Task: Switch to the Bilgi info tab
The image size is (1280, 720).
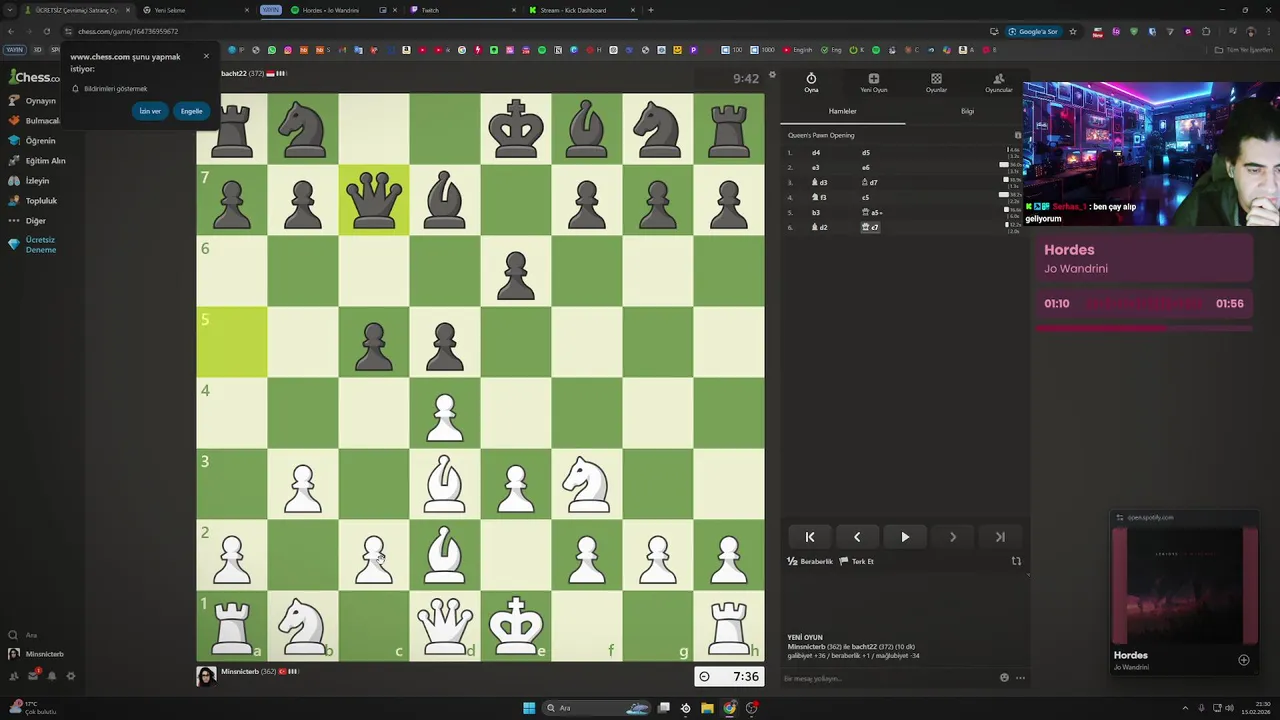Action: point(967,111)
